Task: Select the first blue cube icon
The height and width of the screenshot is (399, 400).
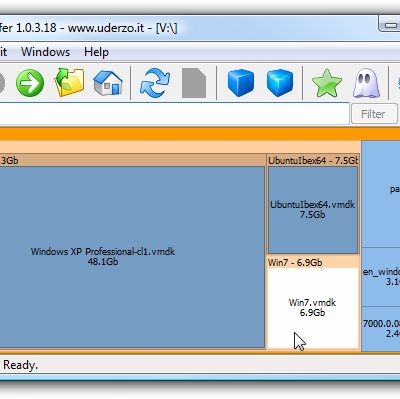Action: tap(241, 83)
